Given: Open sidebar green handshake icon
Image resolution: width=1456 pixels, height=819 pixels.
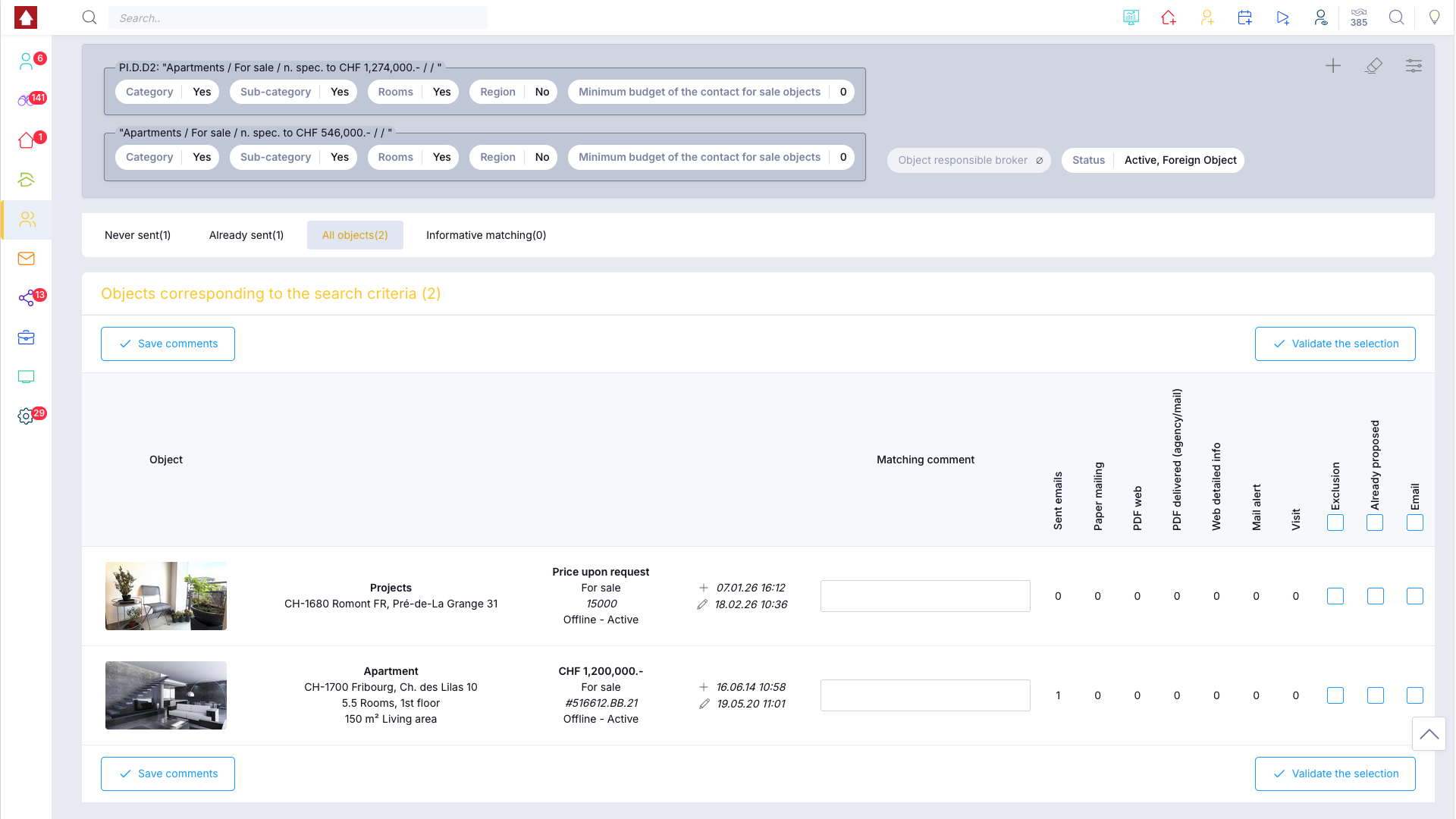Looking at the screenshot, I should pyautogui.click(x=27, y=180).
